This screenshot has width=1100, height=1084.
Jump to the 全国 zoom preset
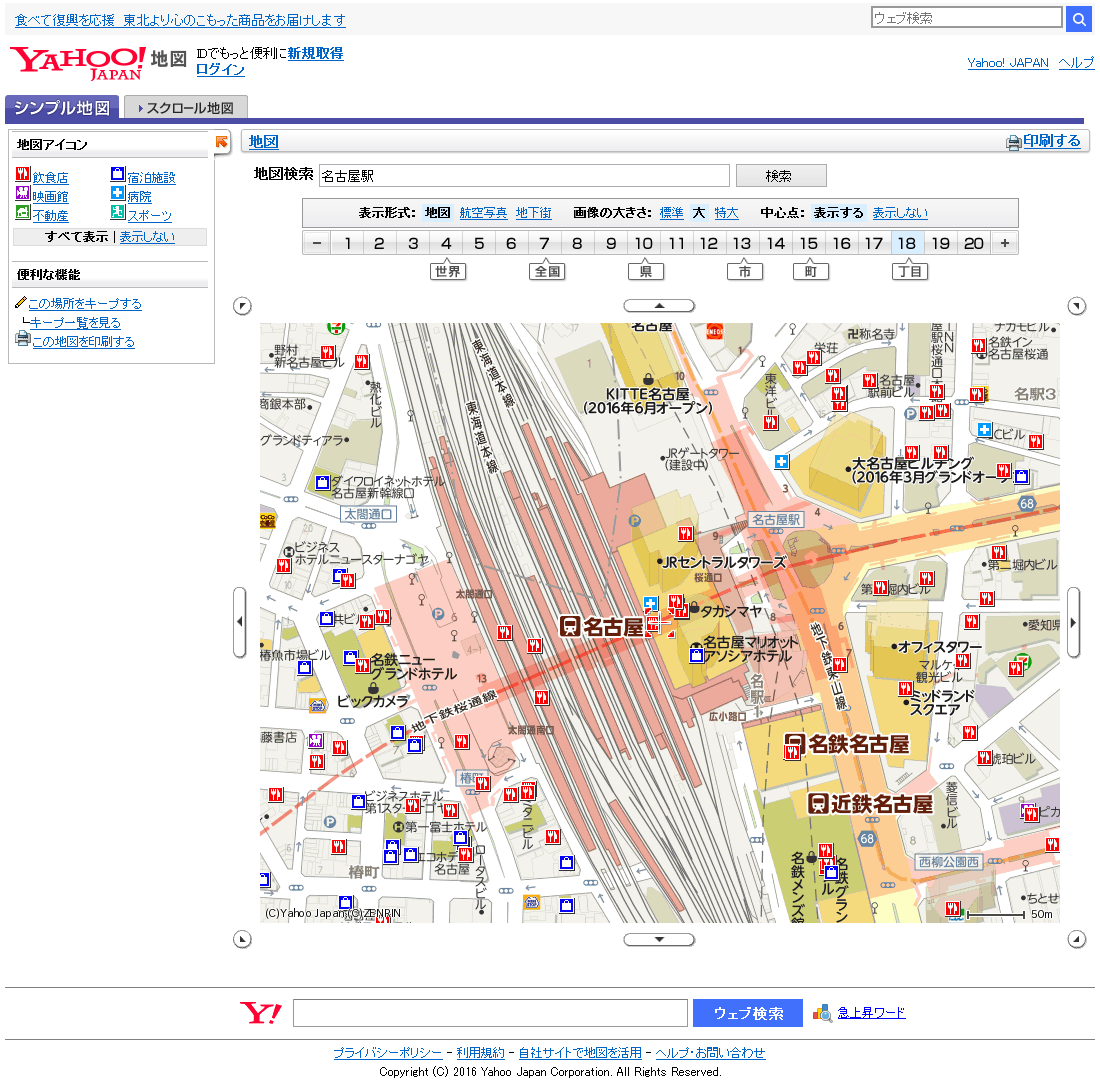(x=547, y=271)
